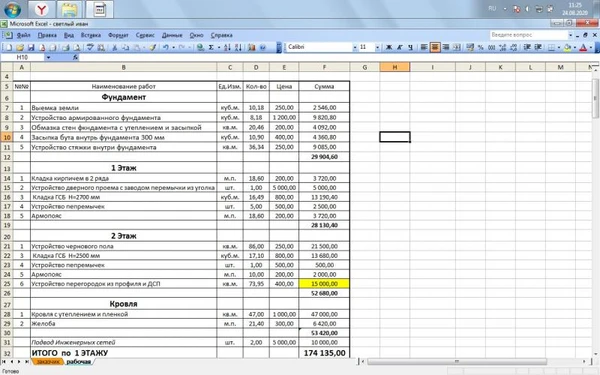600x375 pixels.
Task: Expand the help question box dropdown
Action: pyautogui.click(x=570, y=35)
